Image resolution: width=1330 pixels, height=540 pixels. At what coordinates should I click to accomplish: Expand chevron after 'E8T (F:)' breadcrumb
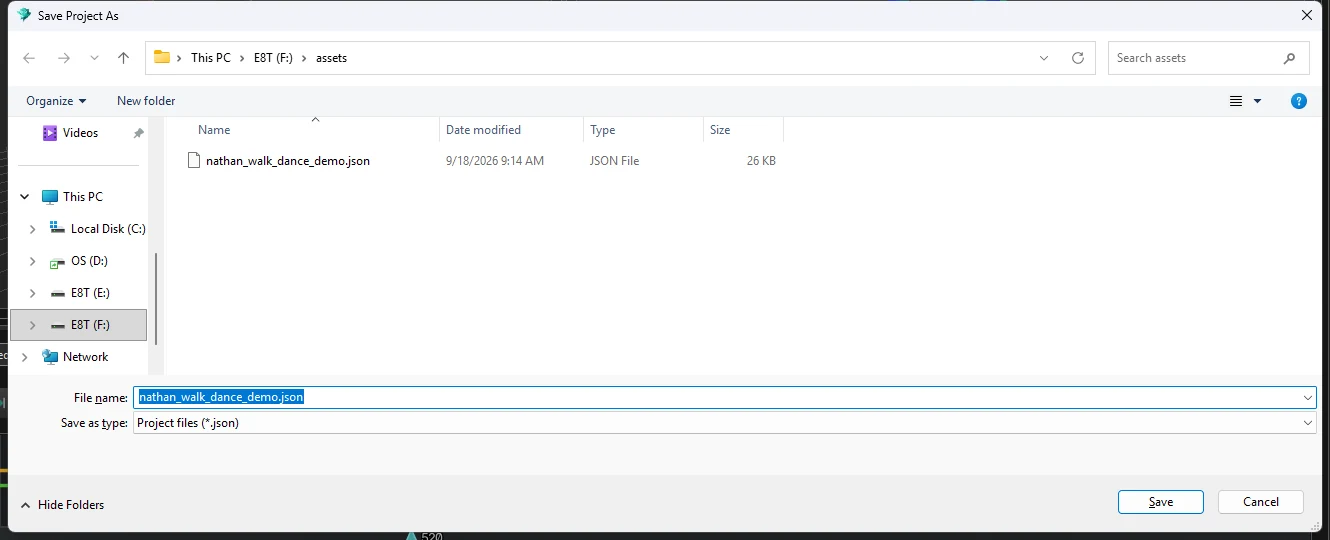pos(305,58)
